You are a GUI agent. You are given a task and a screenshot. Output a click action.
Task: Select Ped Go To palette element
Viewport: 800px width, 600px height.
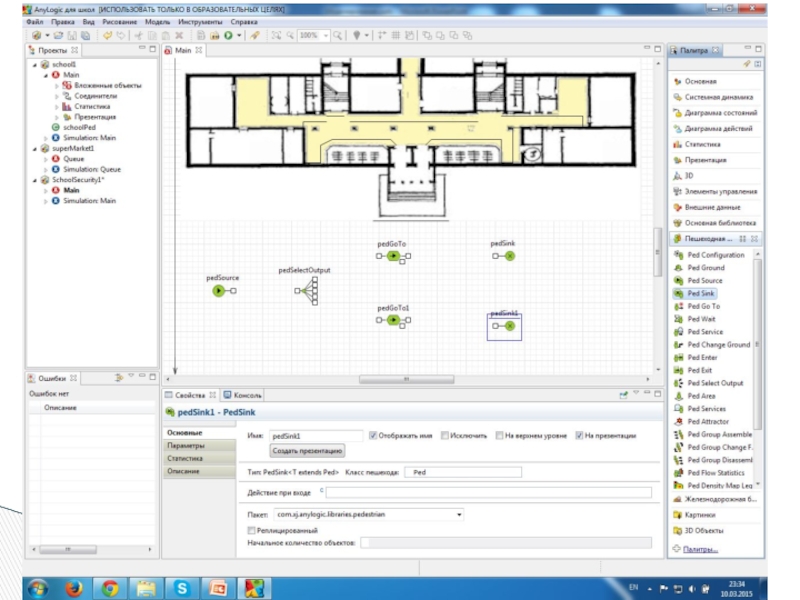(703, 307)
